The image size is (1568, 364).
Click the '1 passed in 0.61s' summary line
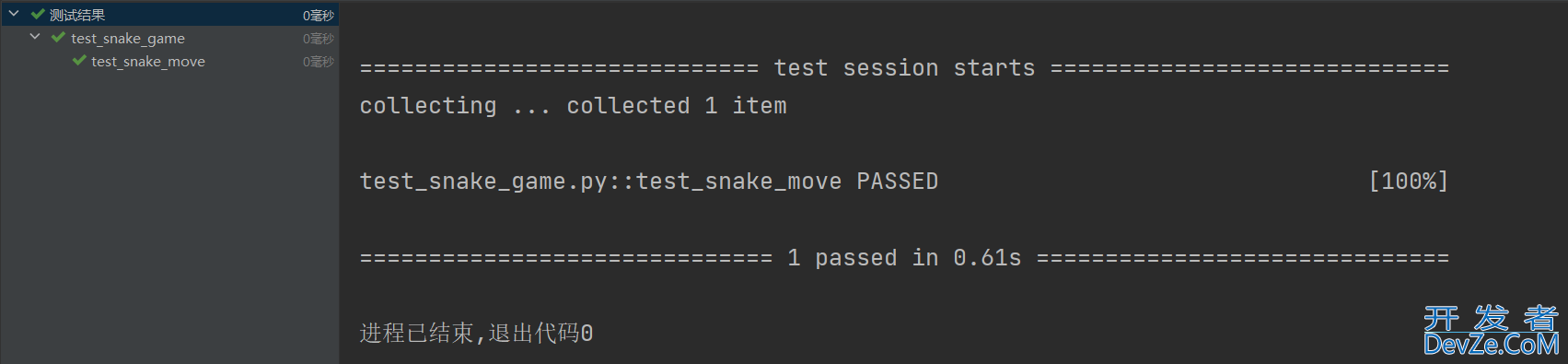(x=904, y=258)
